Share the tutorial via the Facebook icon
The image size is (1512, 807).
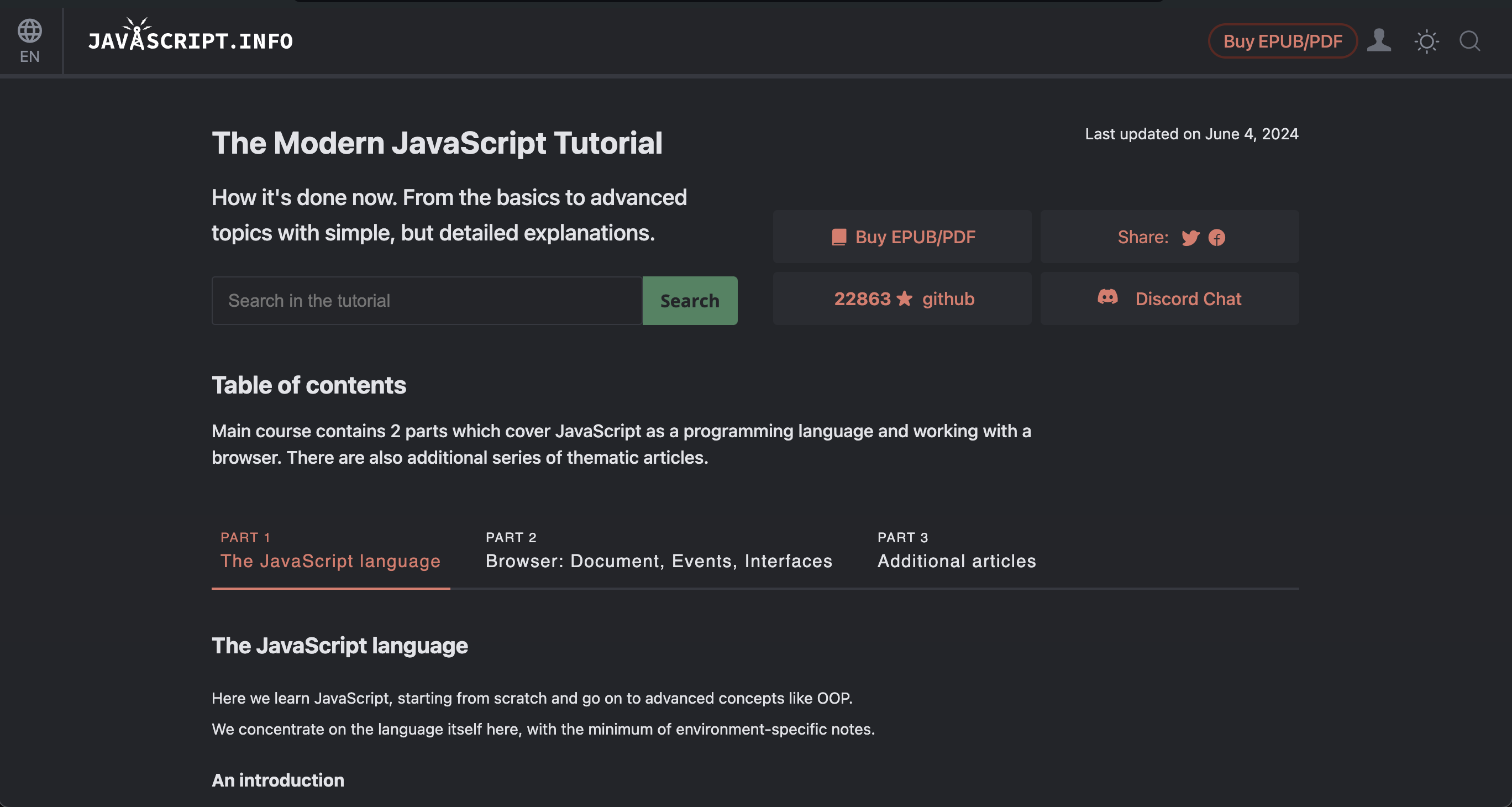(1217, 238)
